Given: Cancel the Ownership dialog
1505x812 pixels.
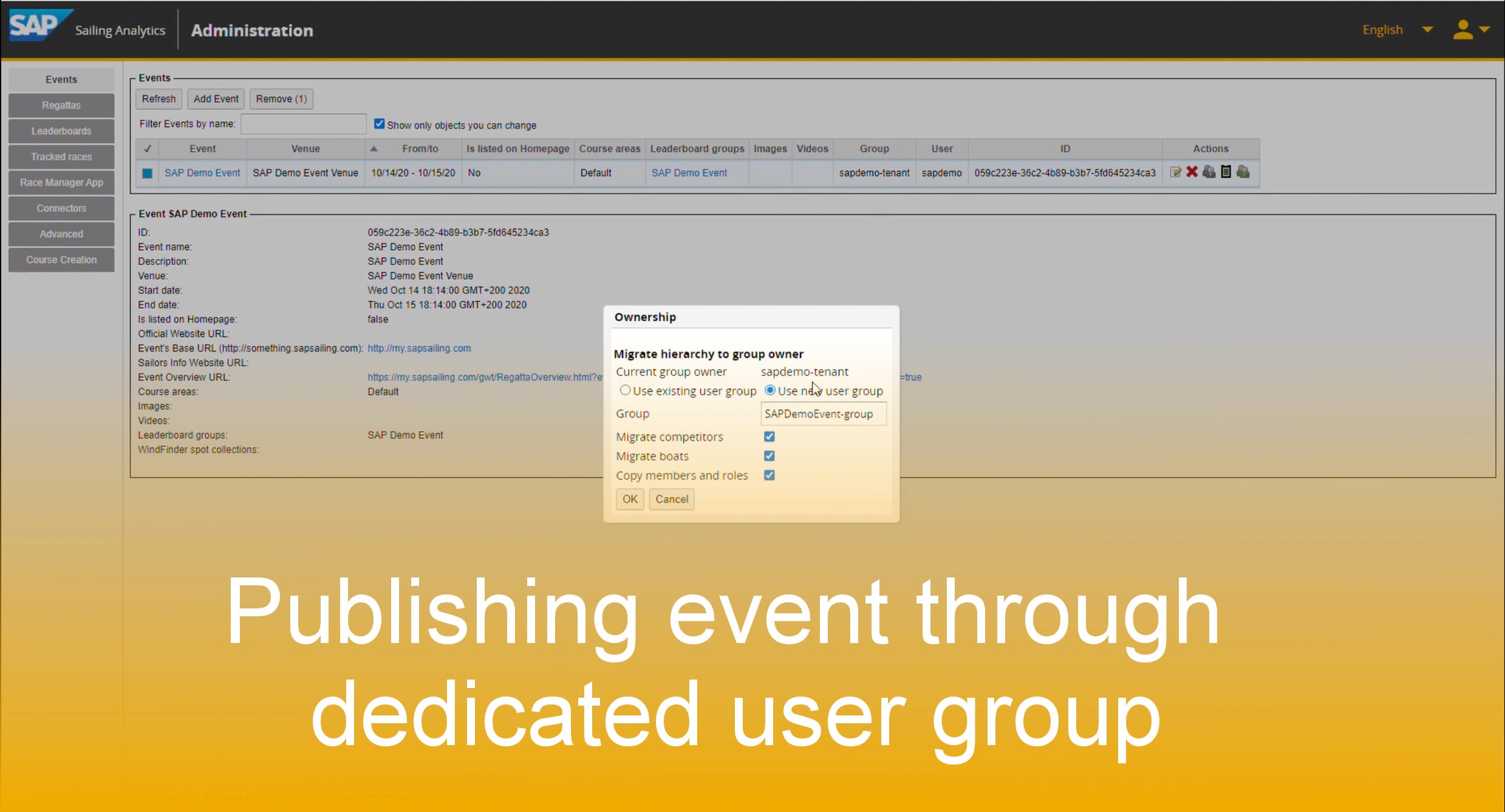Looking at the screenshot, I should point(671,499).
